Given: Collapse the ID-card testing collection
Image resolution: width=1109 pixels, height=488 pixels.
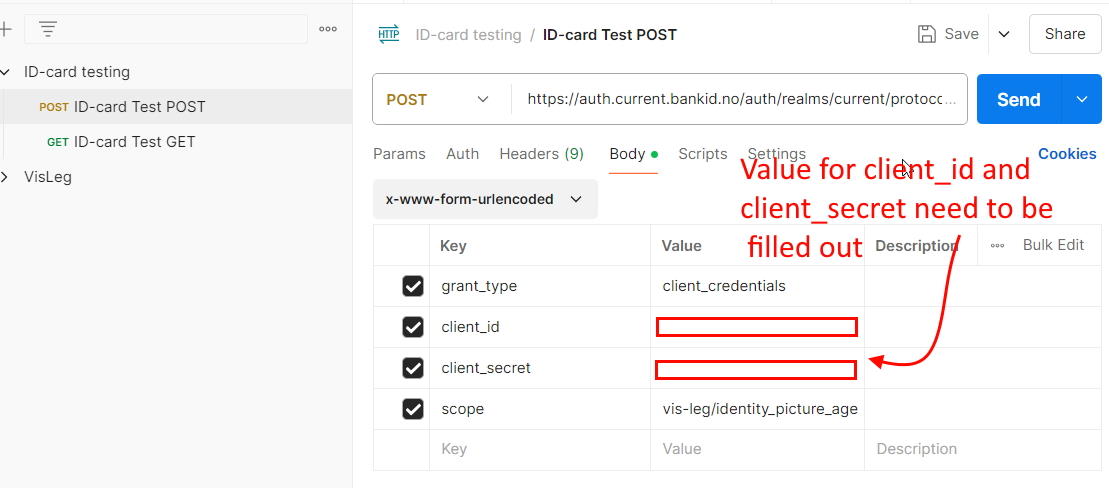Looking at the screenshot, I should [6, 72].
